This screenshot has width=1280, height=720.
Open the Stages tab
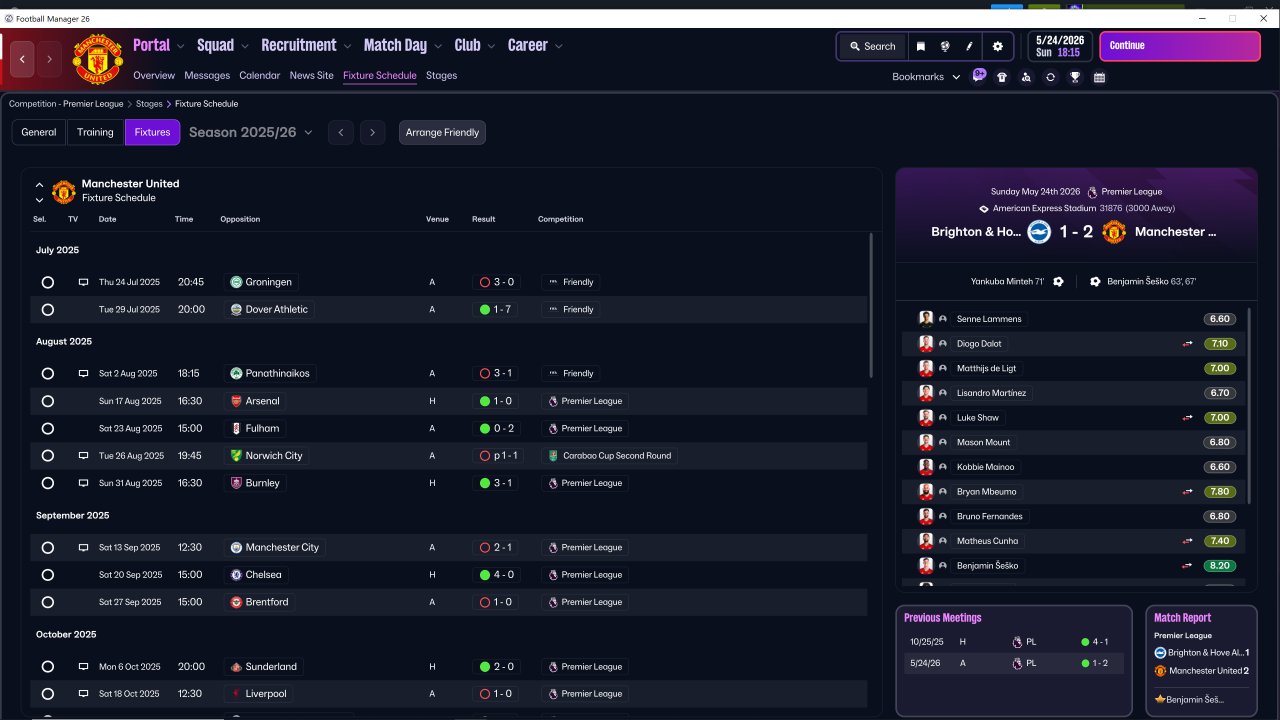[x=441, y=75]
